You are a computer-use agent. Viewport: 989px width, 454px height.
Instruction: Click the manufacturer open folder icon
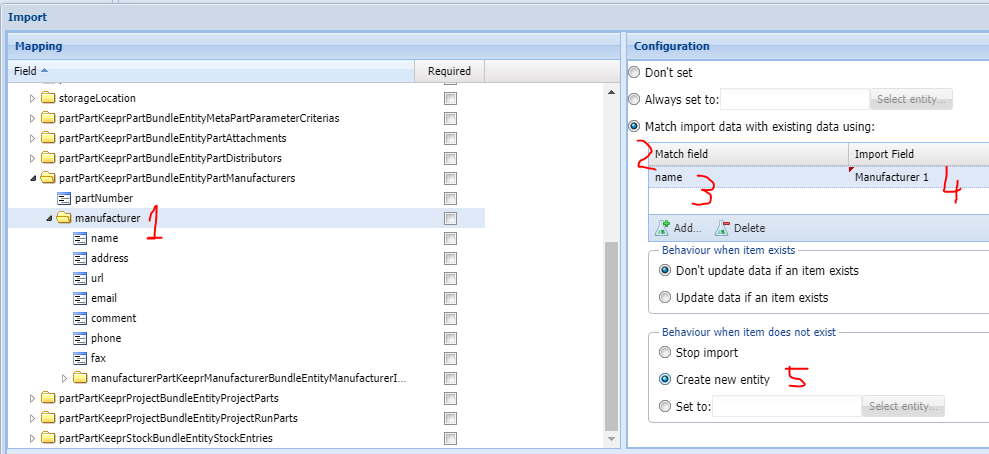click(x=64, y=218)
